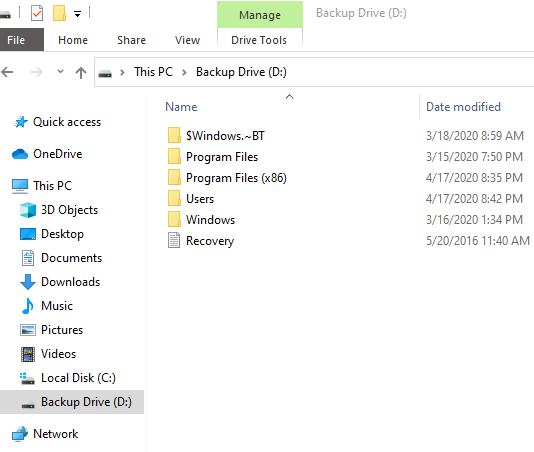Screen dimensions: 534x452
Task: Click the This PC monitor icon
Action: 20,186
